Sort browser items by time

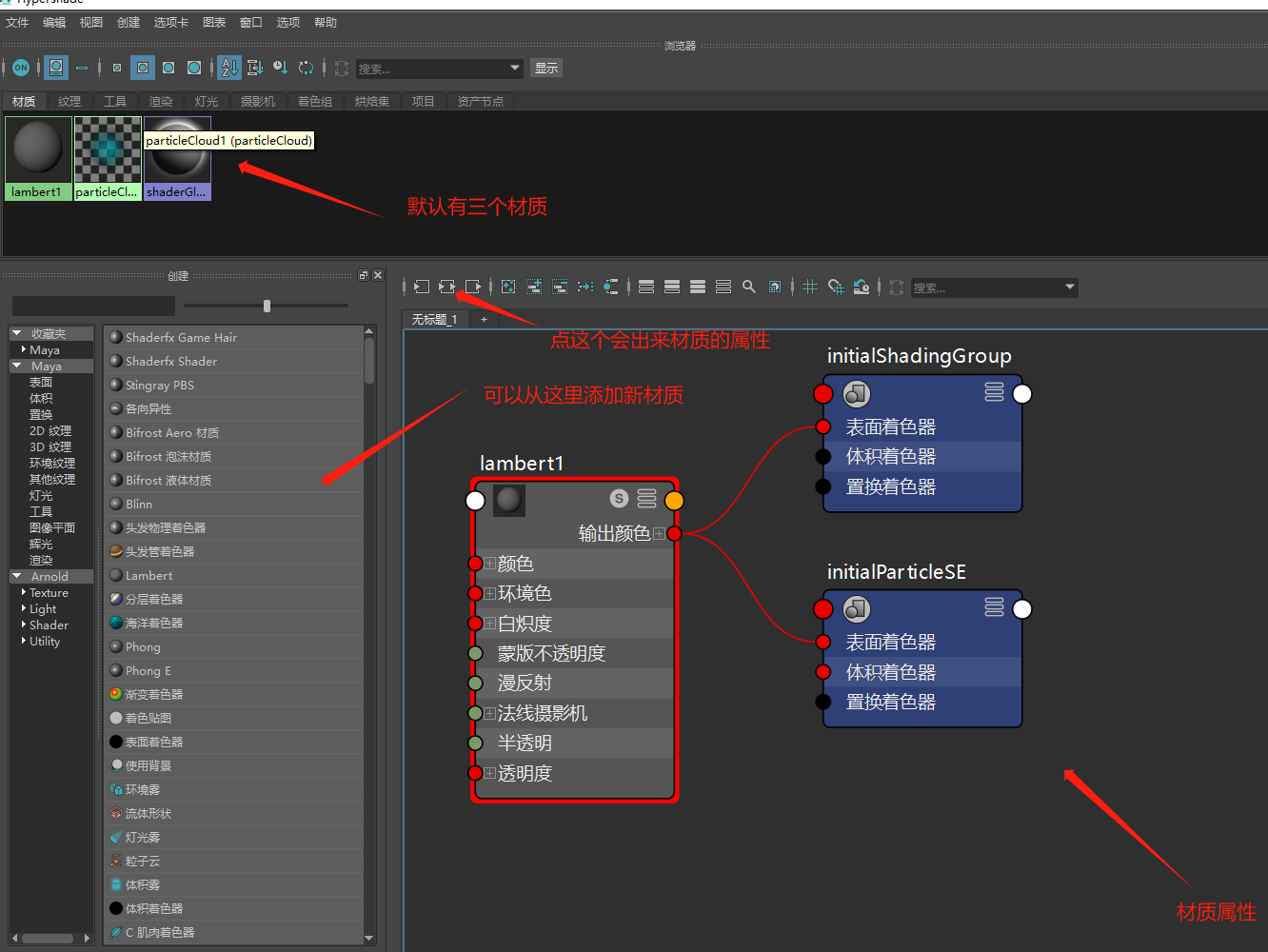[x=280, y=68]
